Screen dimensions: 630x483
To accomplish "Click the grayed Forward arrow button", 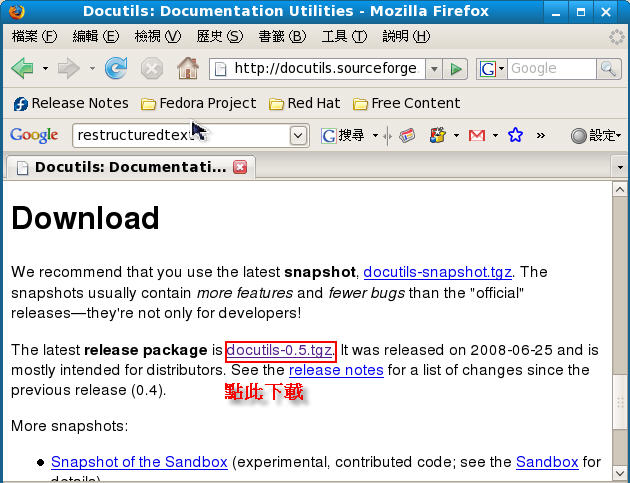I will (x=69, y=68).
